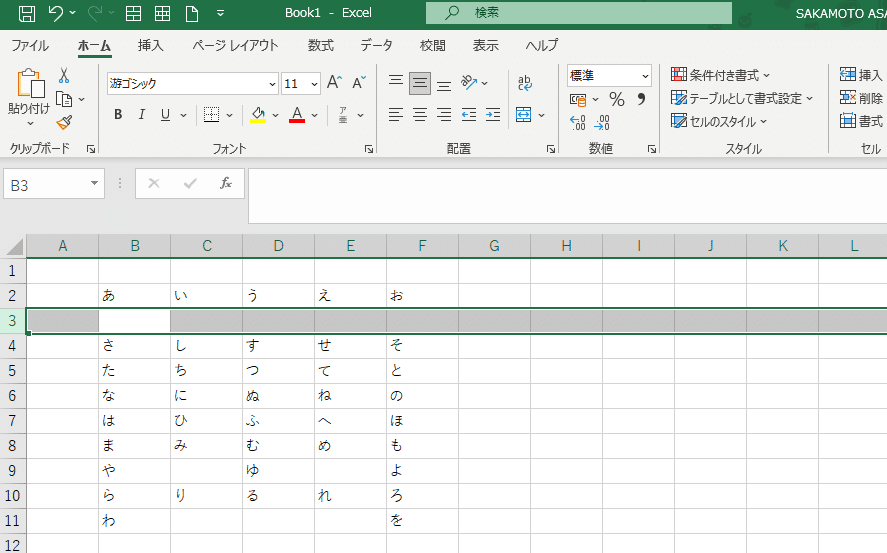Viewport: 887px width, 553px height.
Task: Apply cell borders icon
Action: point(212,115)
